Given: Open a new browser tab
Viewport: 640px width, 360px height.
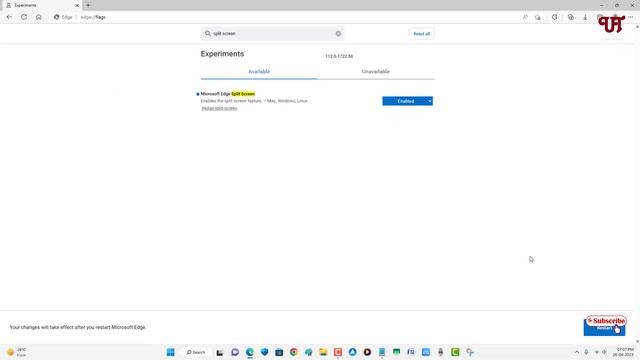Looking at the screenshot, I should (x=88, y=5).
